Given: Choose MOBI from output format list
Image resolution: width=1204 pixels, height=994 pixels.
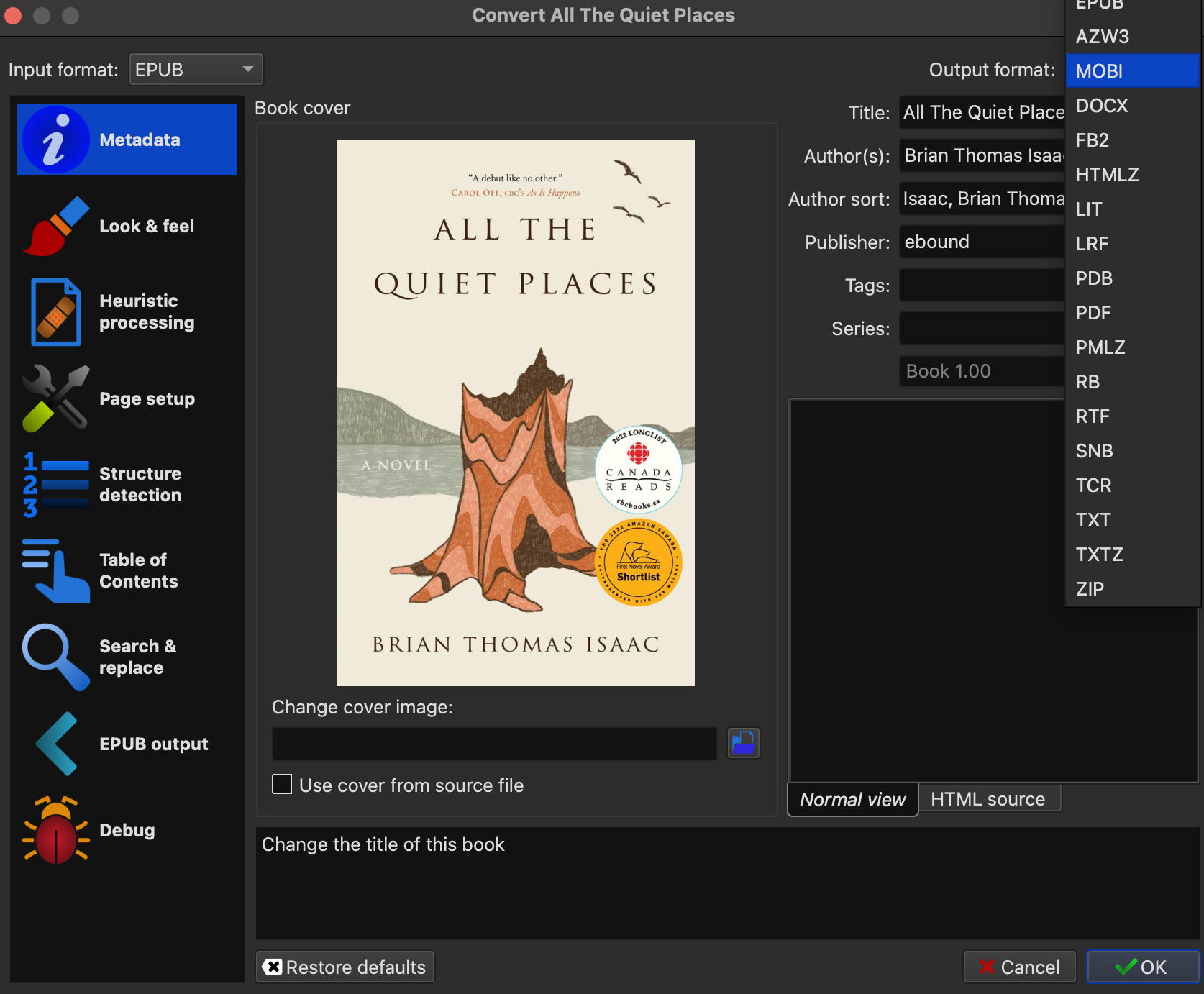Looking at the screenshot, I should pos(1131,71).
